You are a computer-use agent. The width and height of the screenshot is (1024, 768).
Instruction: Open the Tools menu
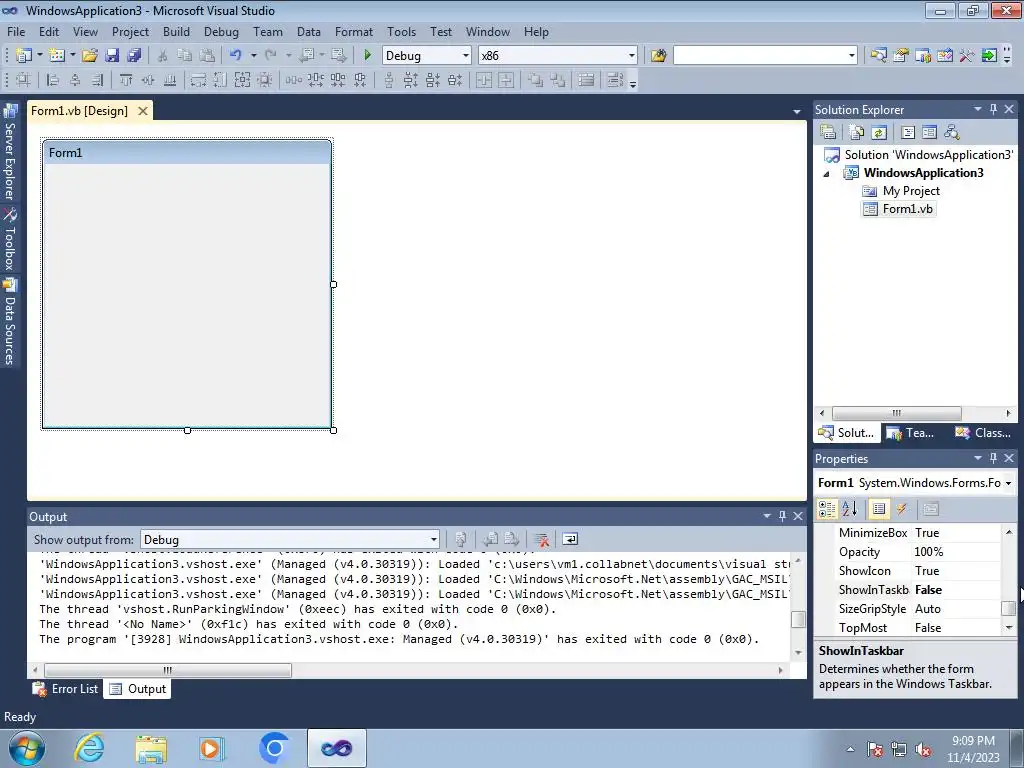point(401,32)
